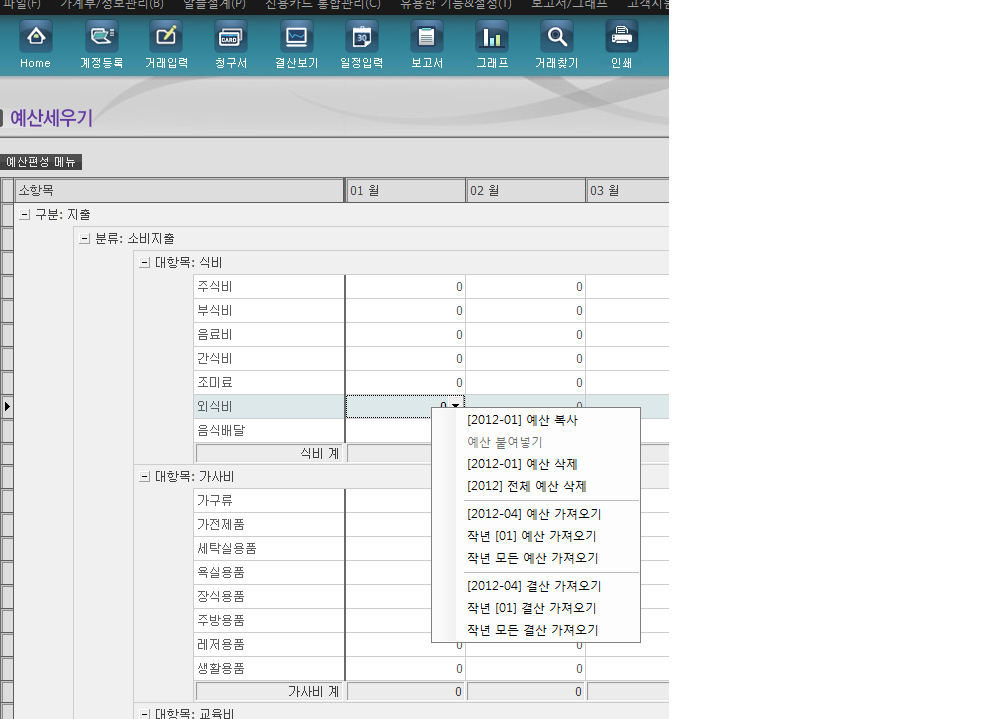Viewport: 1008px width, 719px height.
Task: Open 계정등록 (account registration) via its toolbar icon
Action: 101,45
